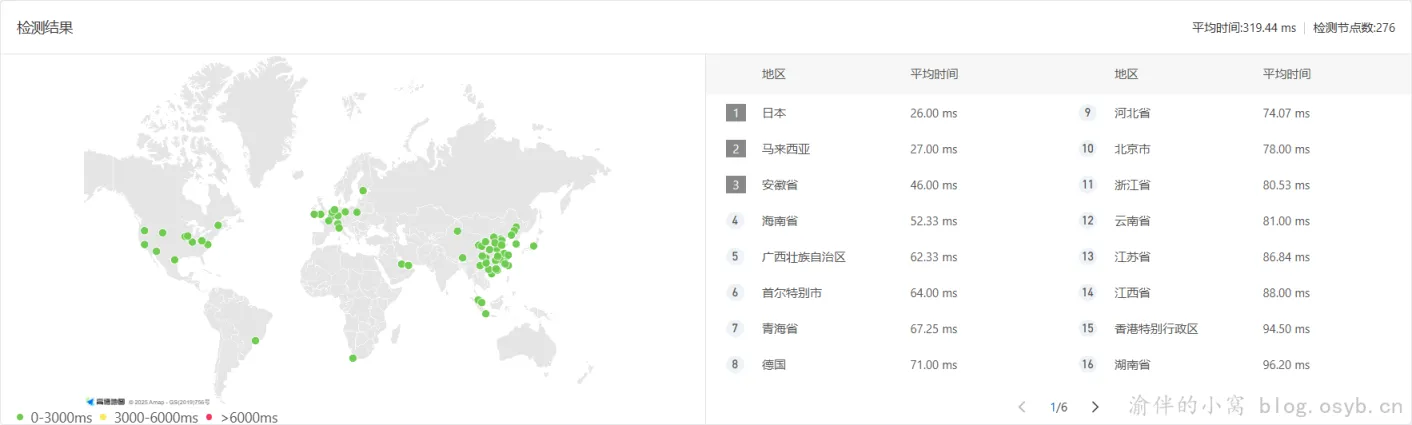This screenshot has width=1412, height=425.
Task: Select the 安徽省 region name
Action: 780,185
